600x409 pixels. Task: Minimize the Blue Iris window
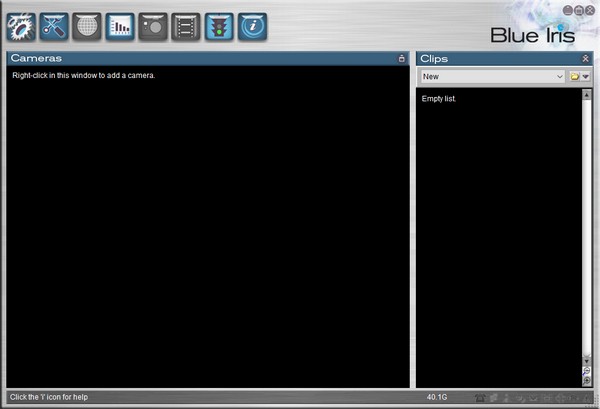click(568, 10)
